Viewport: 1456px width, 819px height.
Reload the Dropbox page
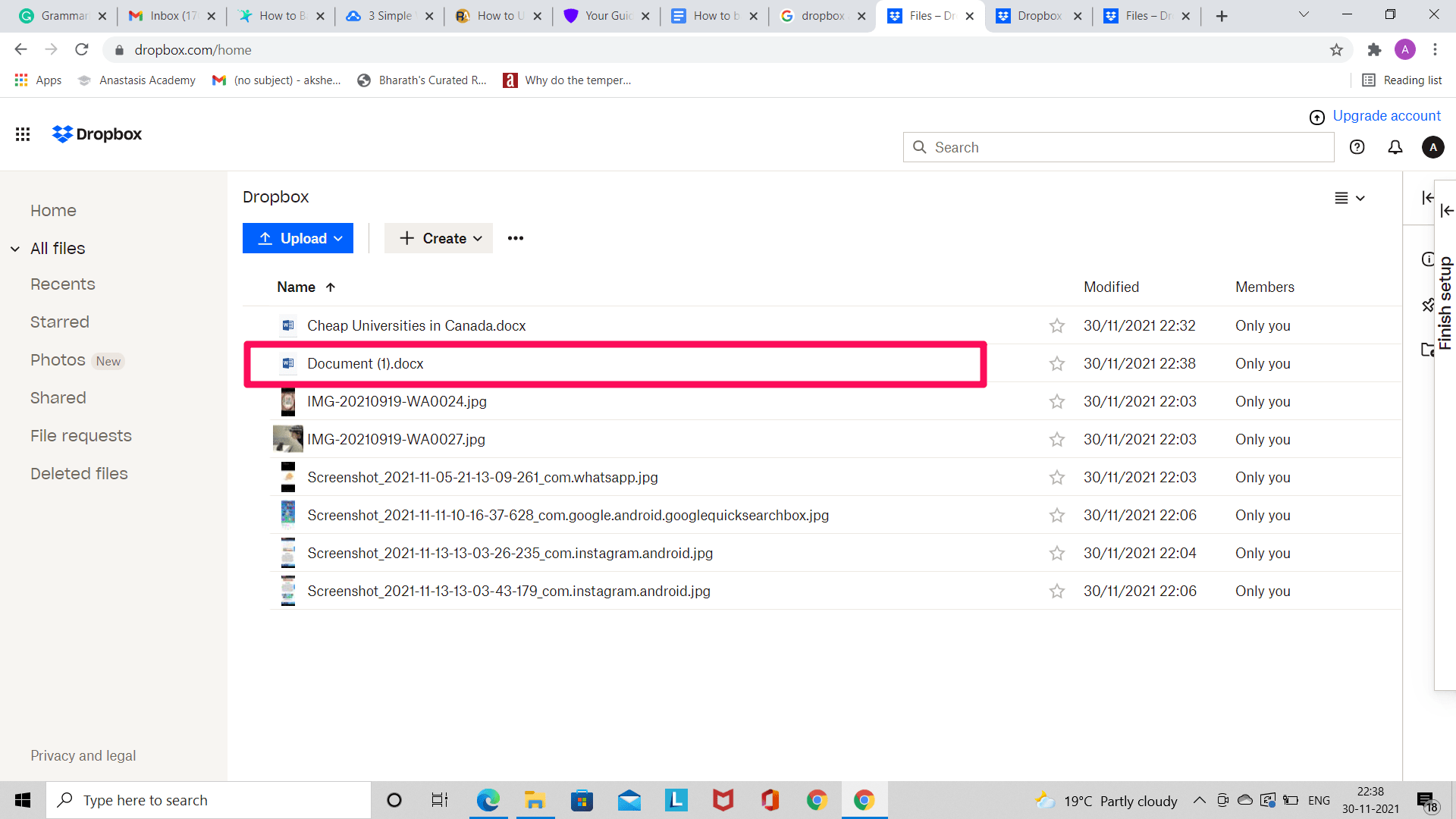point(82,50)
